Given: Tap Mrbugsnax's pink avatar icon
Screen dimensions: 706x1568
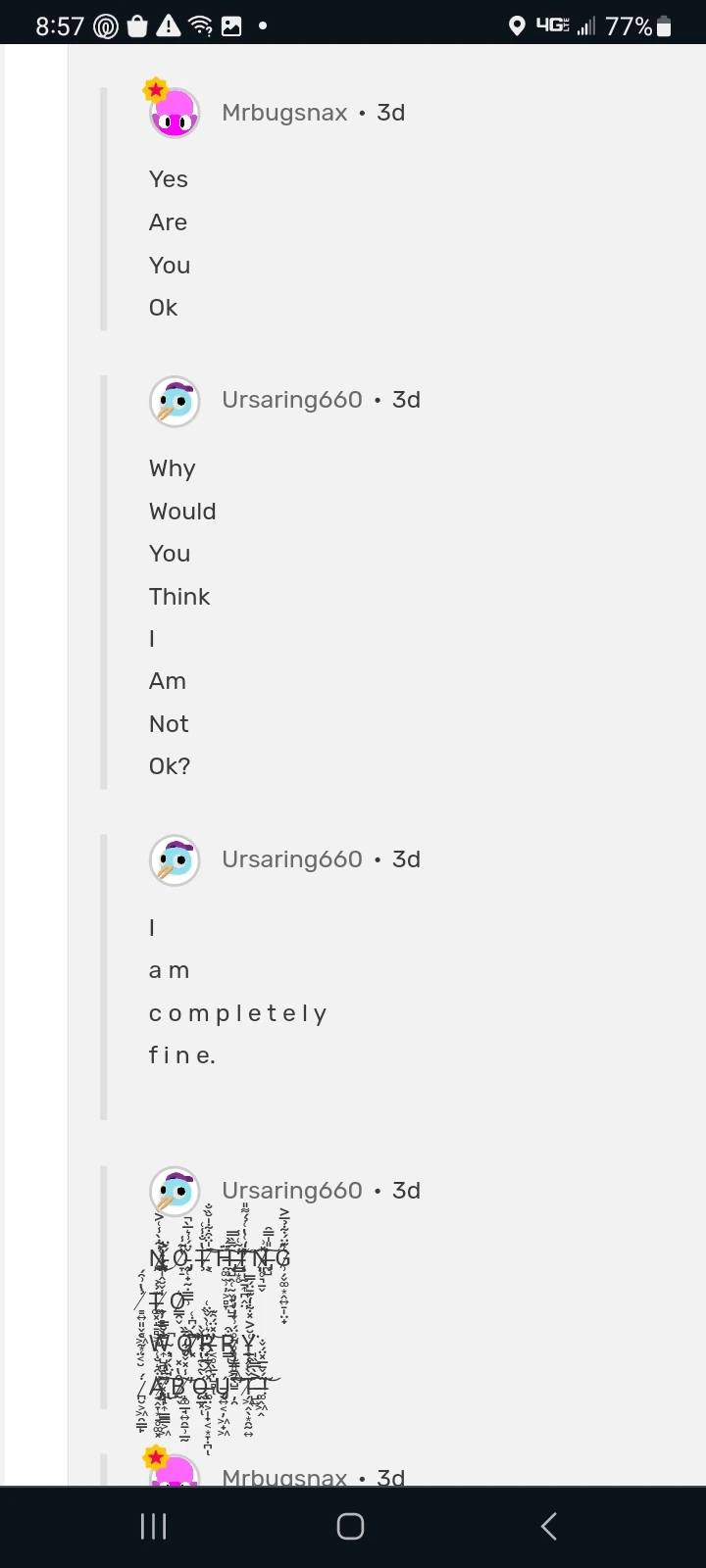Looking at the screenshot, I should (x=174, y=112).
